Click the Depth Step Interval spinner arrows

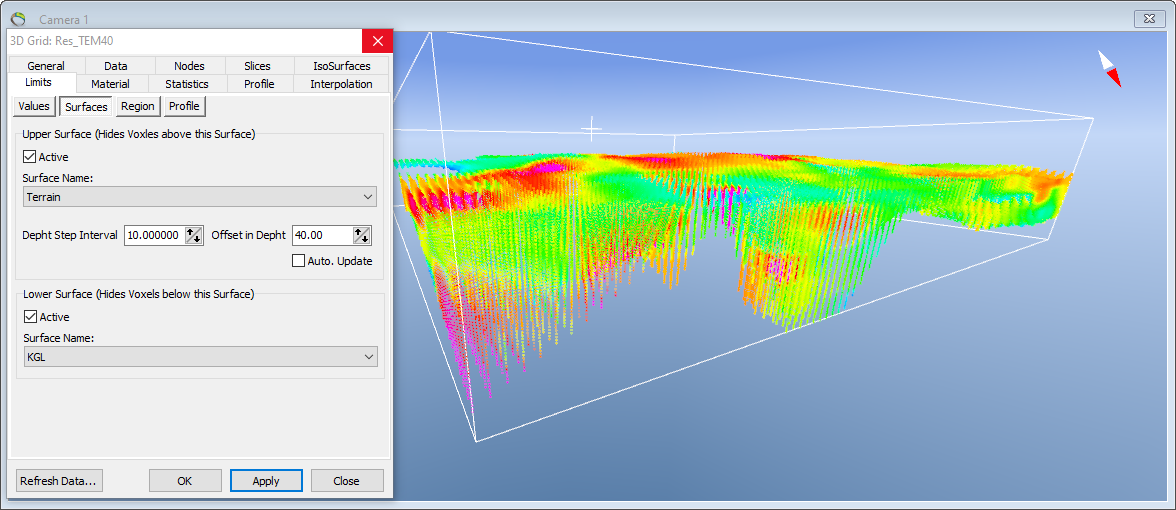point(194,235)
